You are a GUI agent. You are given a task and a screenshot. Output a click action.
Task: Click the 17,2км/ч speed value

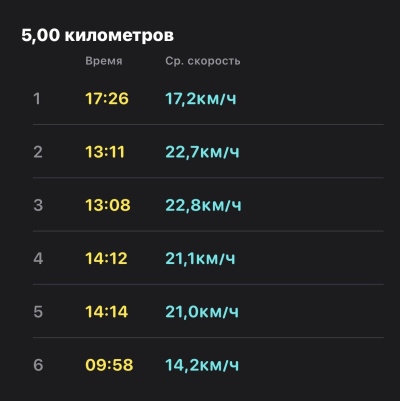201,99
